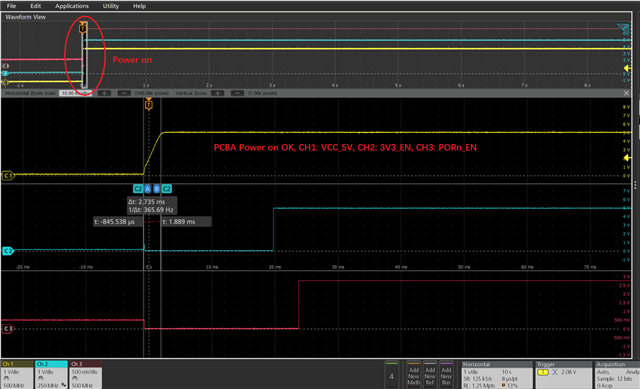Click the Vertical Zoom minus button
Screen dimensions: 640x389
237,93
